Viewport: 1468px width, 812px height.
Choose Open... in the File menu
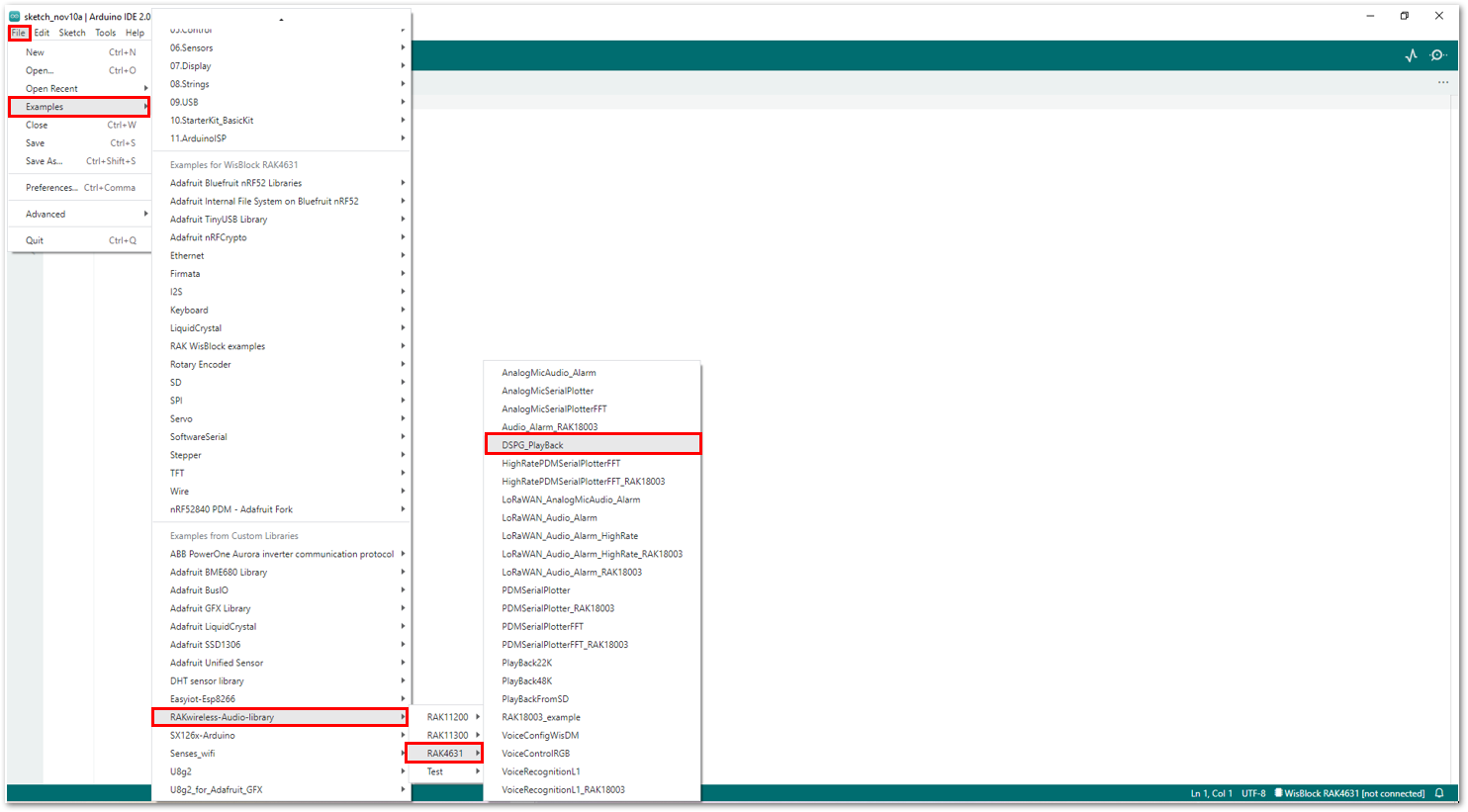(x=80, y=70)
